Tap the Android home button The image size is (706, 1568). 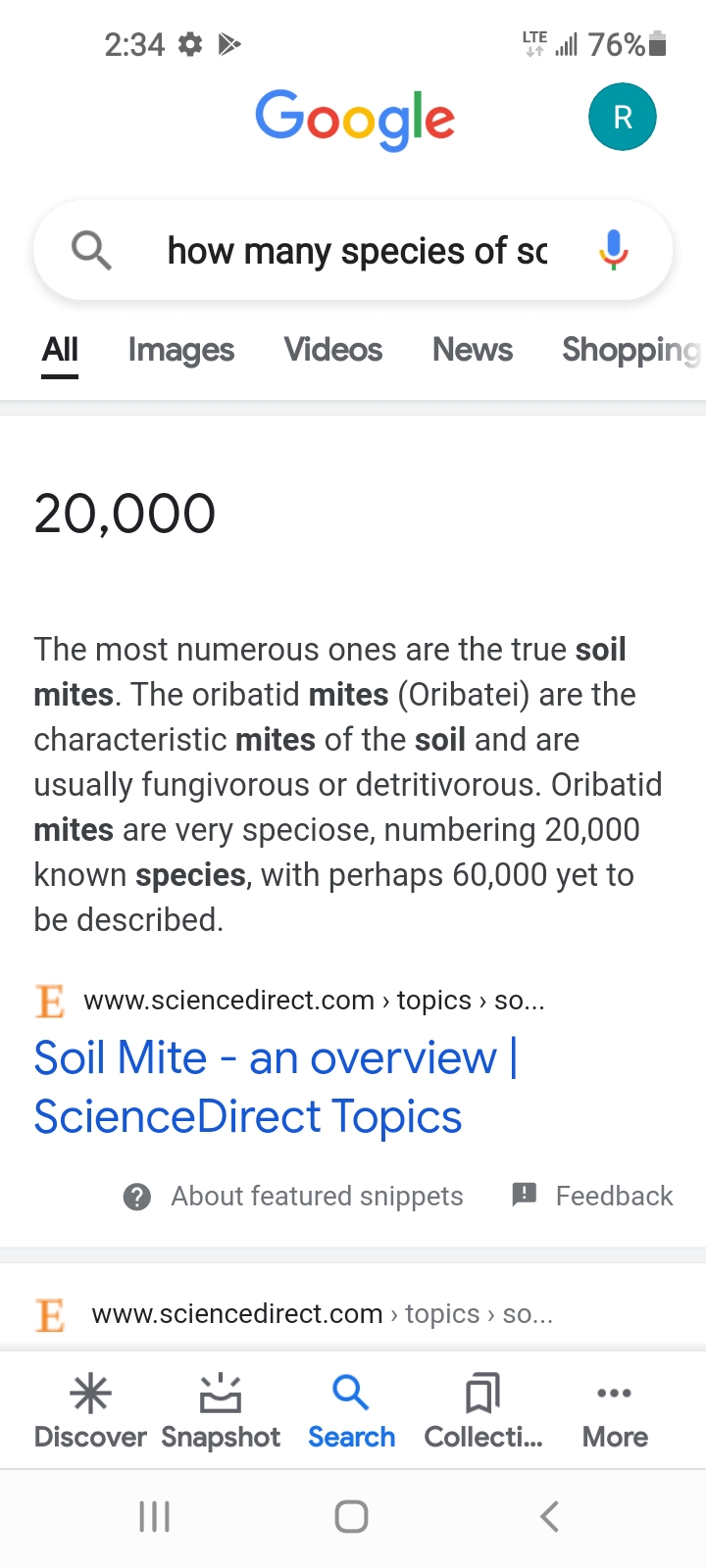pos(351,1516)
